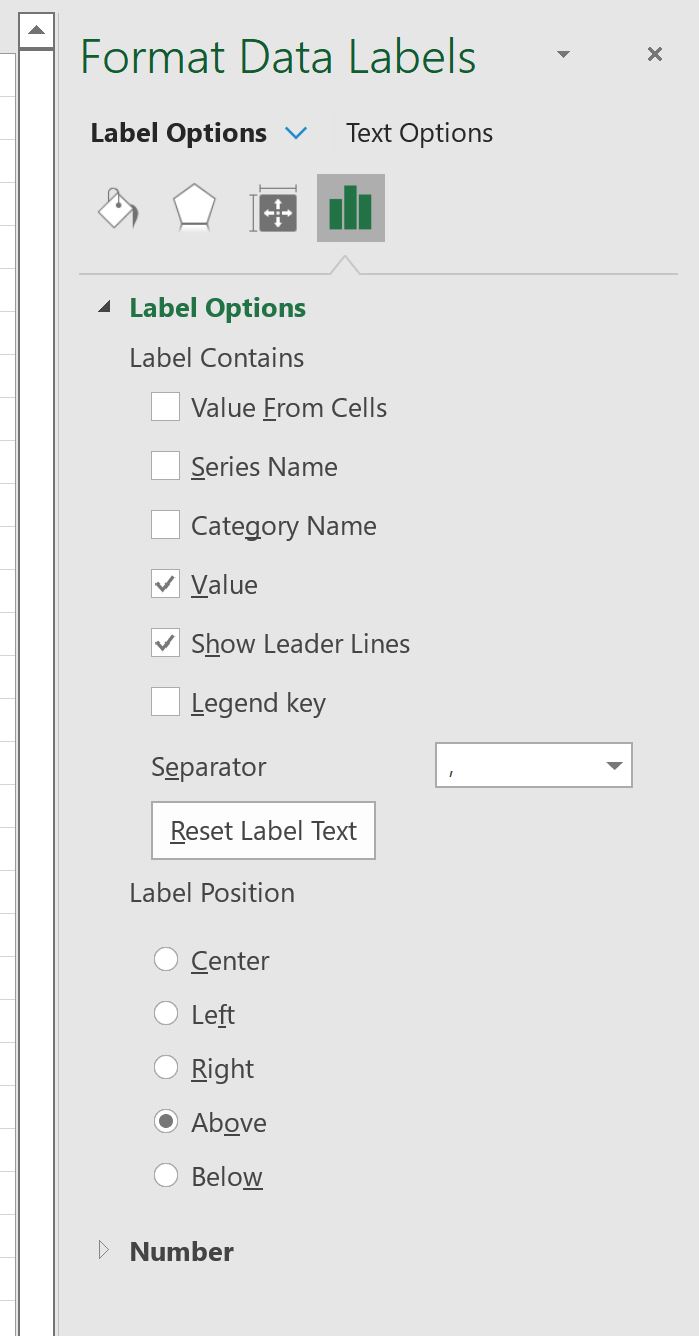The height and width of the screenshot is (1336, 699).
Task: Choose the Below label position
Action: 166,1176
